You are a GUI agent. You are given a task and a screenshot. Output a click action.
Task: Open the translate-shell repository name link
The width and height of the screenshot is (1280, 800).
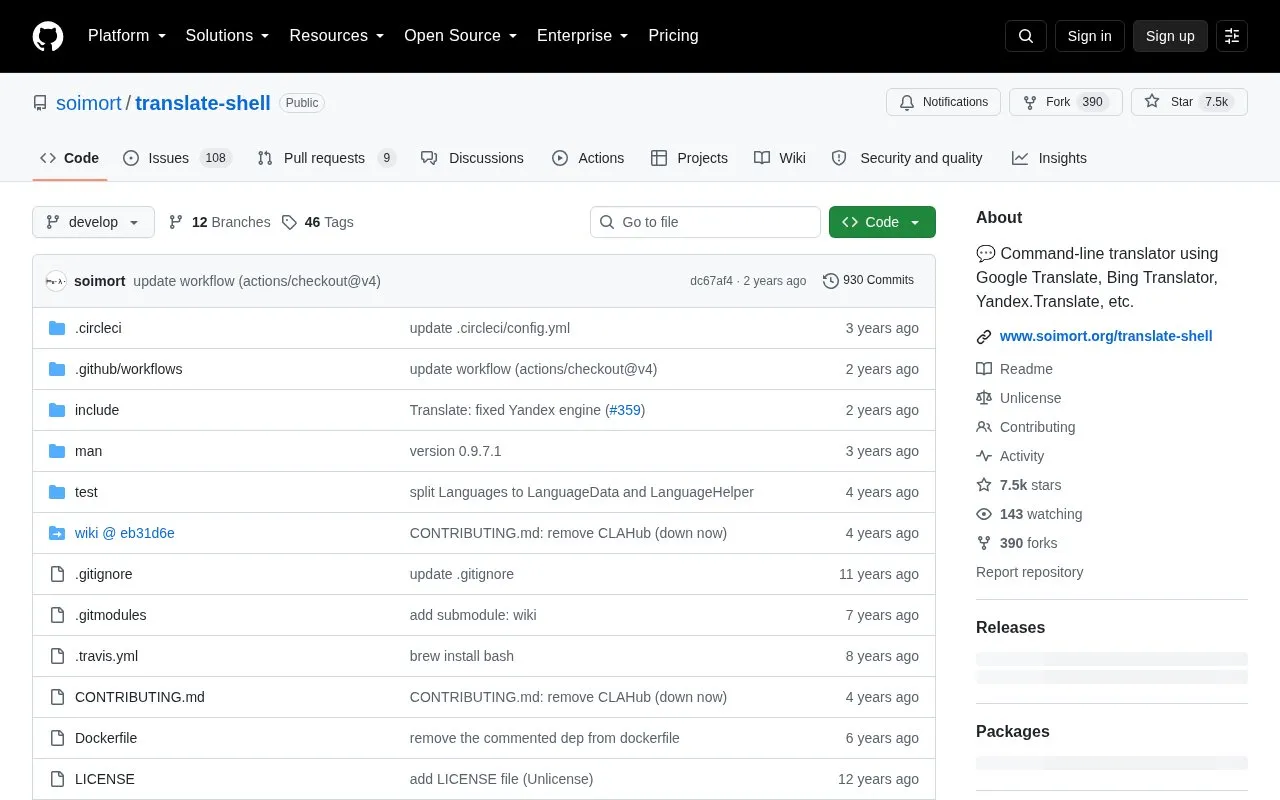203,103
